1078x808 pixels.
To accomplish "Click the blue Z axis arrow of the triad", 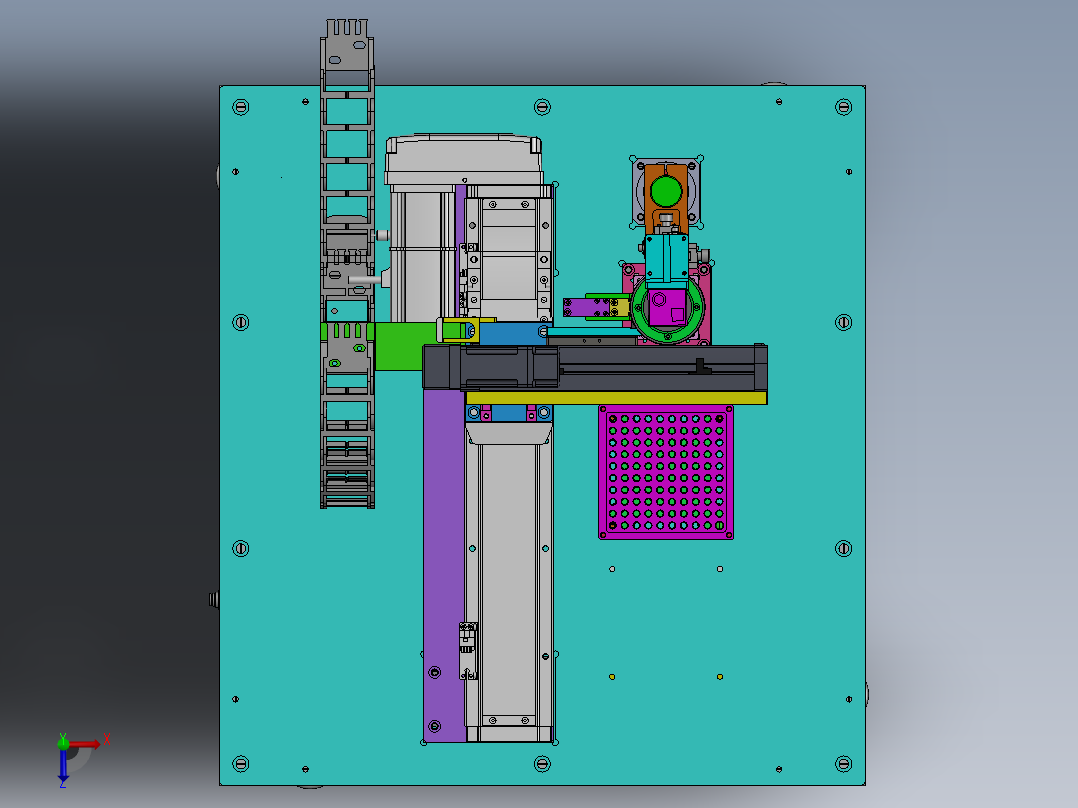I will coord(63,767).
